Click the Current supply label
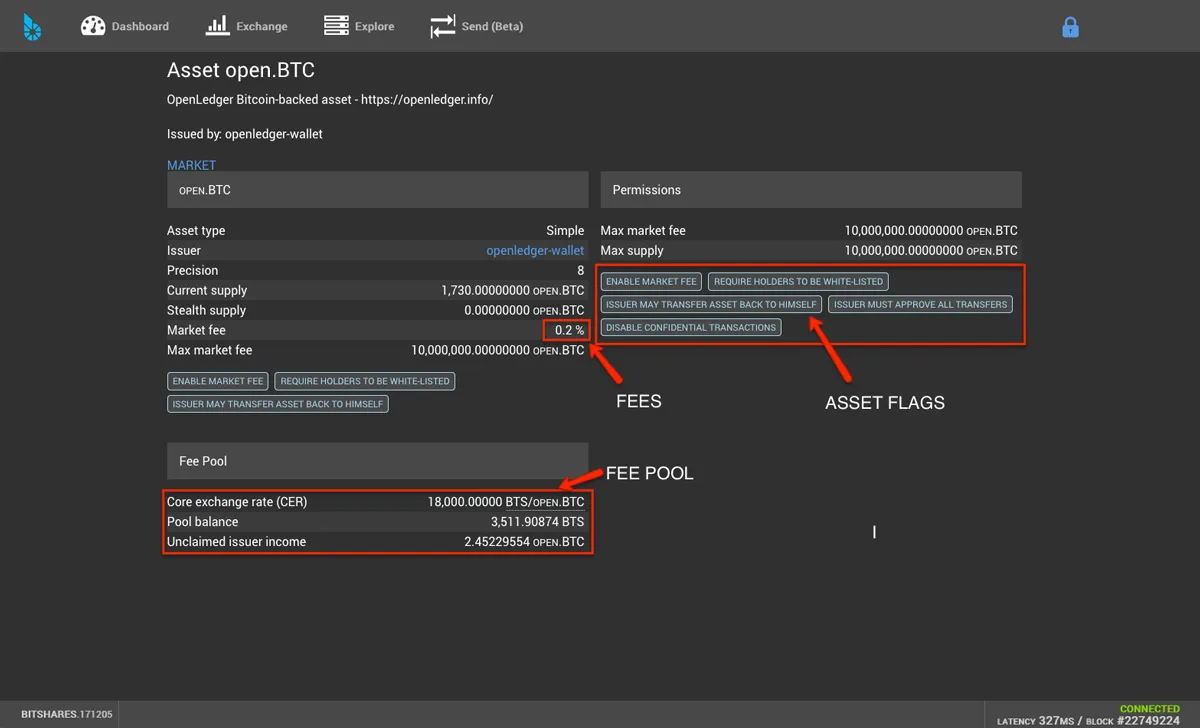 click(x=207, y=290)
